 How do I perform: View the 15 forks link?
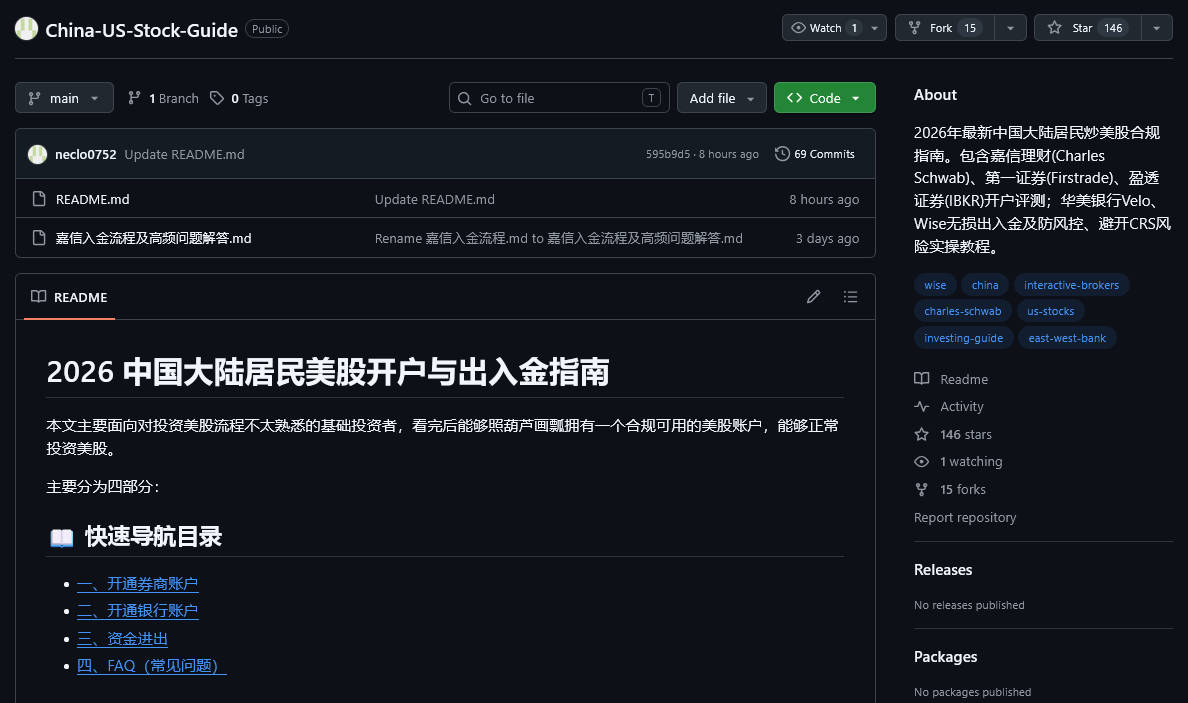pos(950,489)
